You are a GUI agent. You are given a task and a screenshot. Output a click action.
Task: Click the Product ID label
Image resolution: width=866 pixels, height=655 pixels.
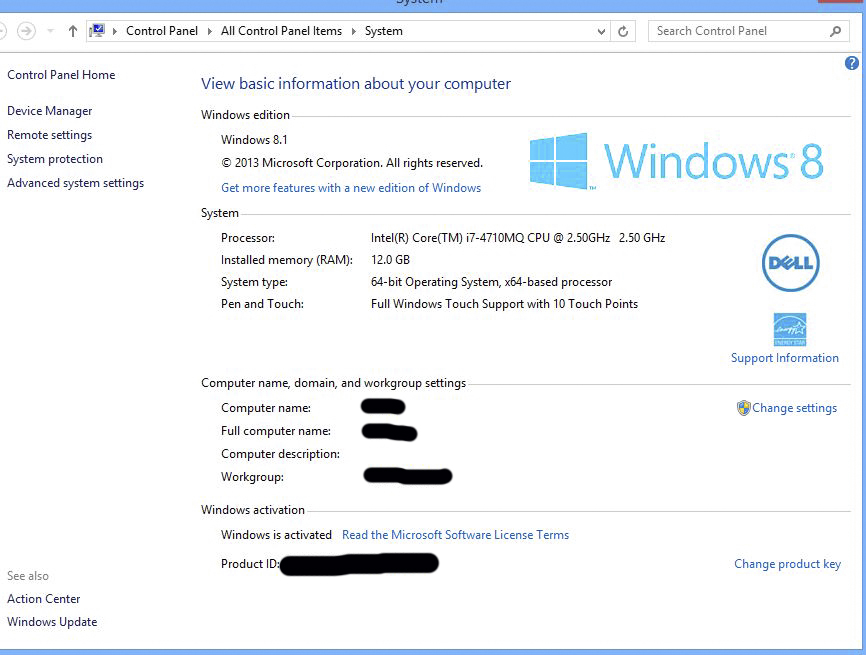(250, 564)
